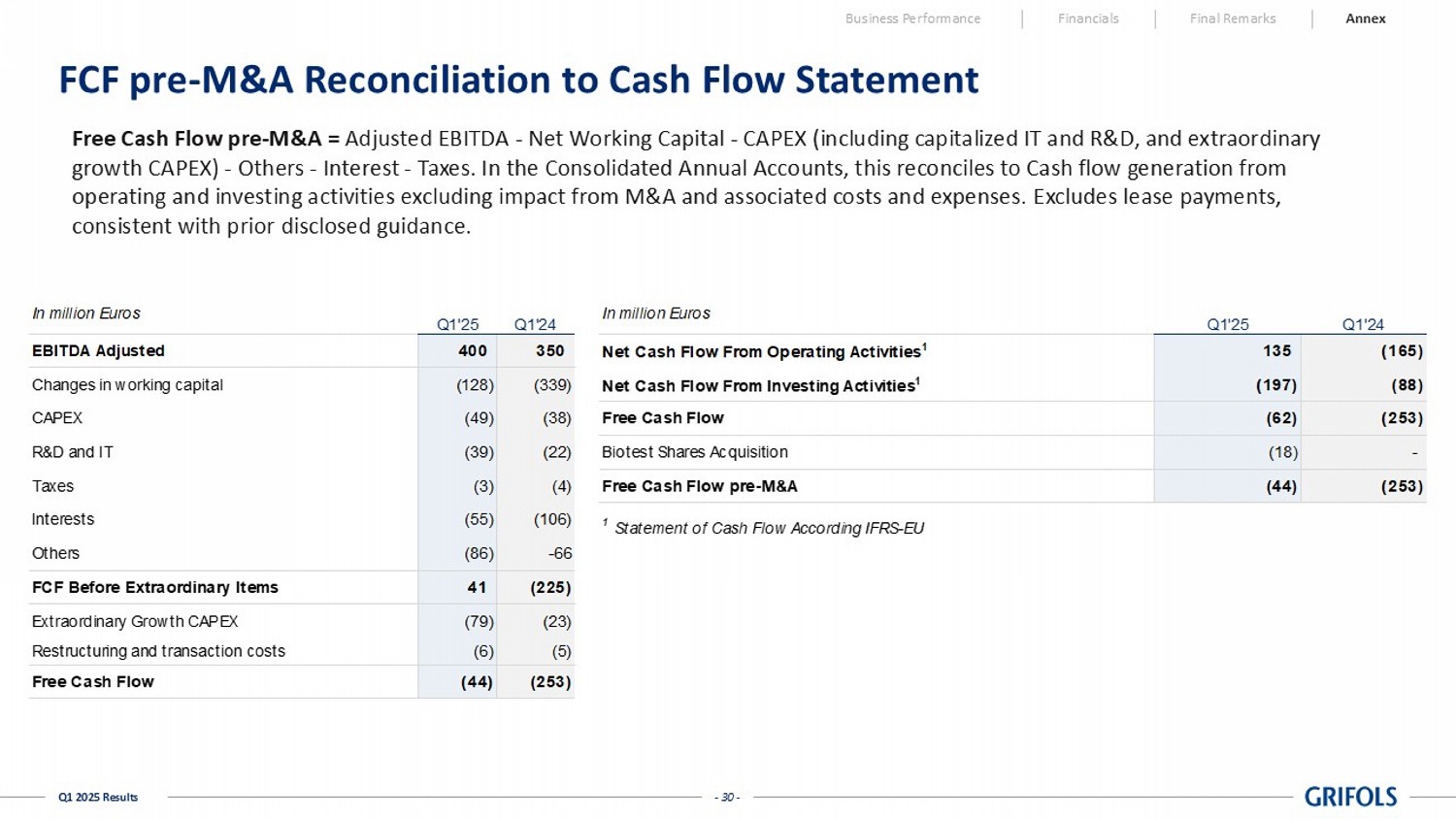This screenshot has width=1456, height=819.
Task: Select the EBITDA Adjusted 400 value cell
Action: (473, 351)
